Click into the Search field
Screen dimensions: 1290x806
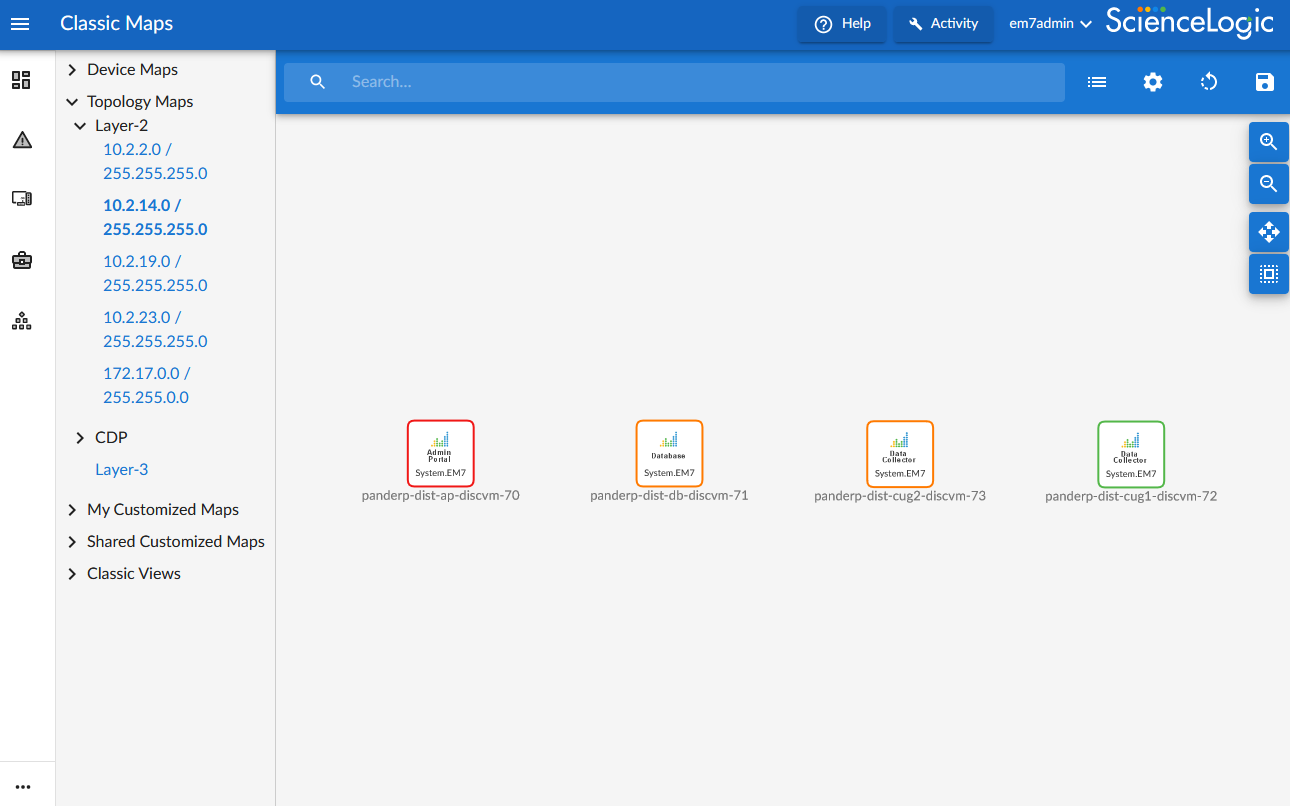click(x=700, y=82)
